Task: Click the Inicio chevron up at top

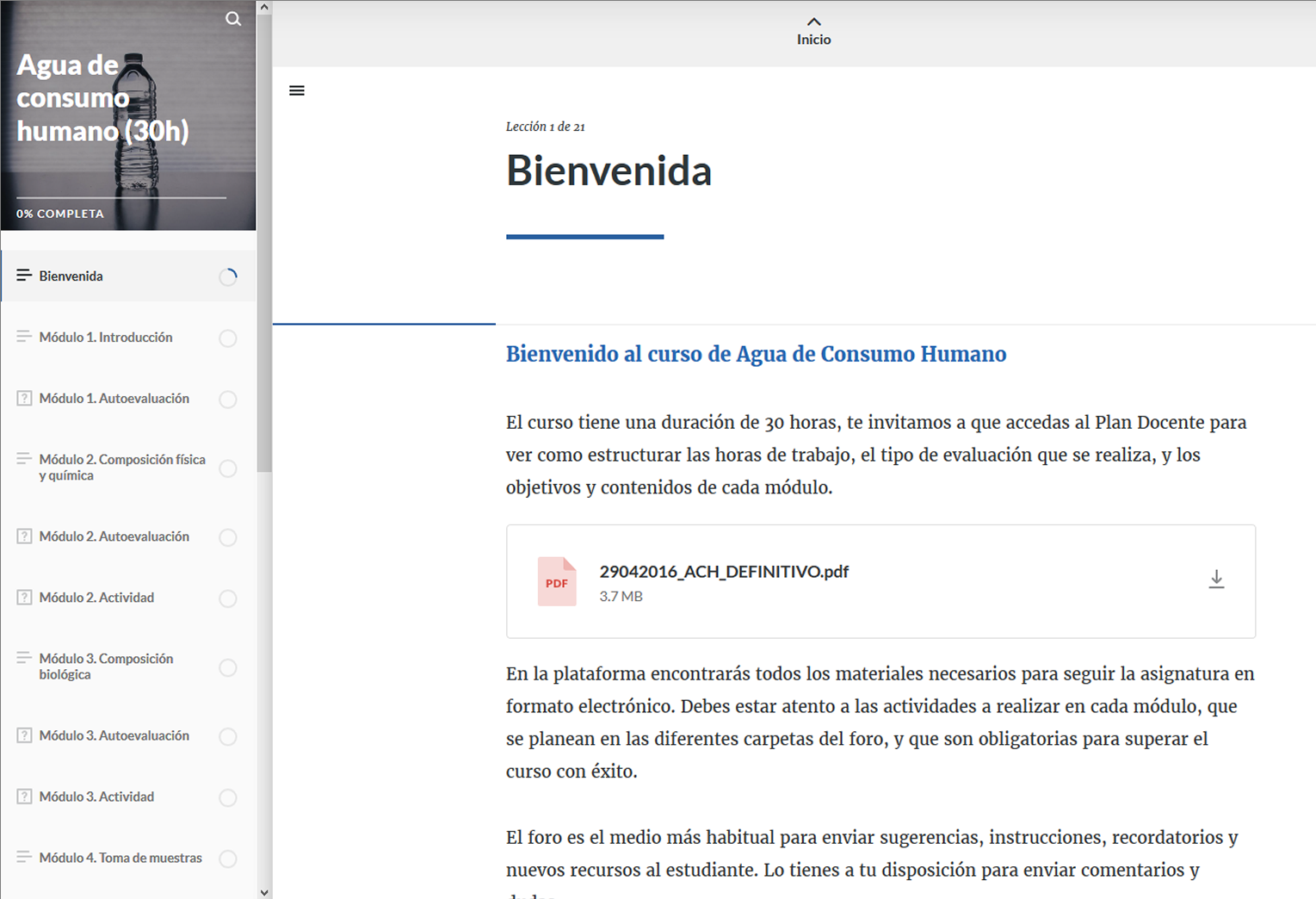Action: click(x=813, y=22)
